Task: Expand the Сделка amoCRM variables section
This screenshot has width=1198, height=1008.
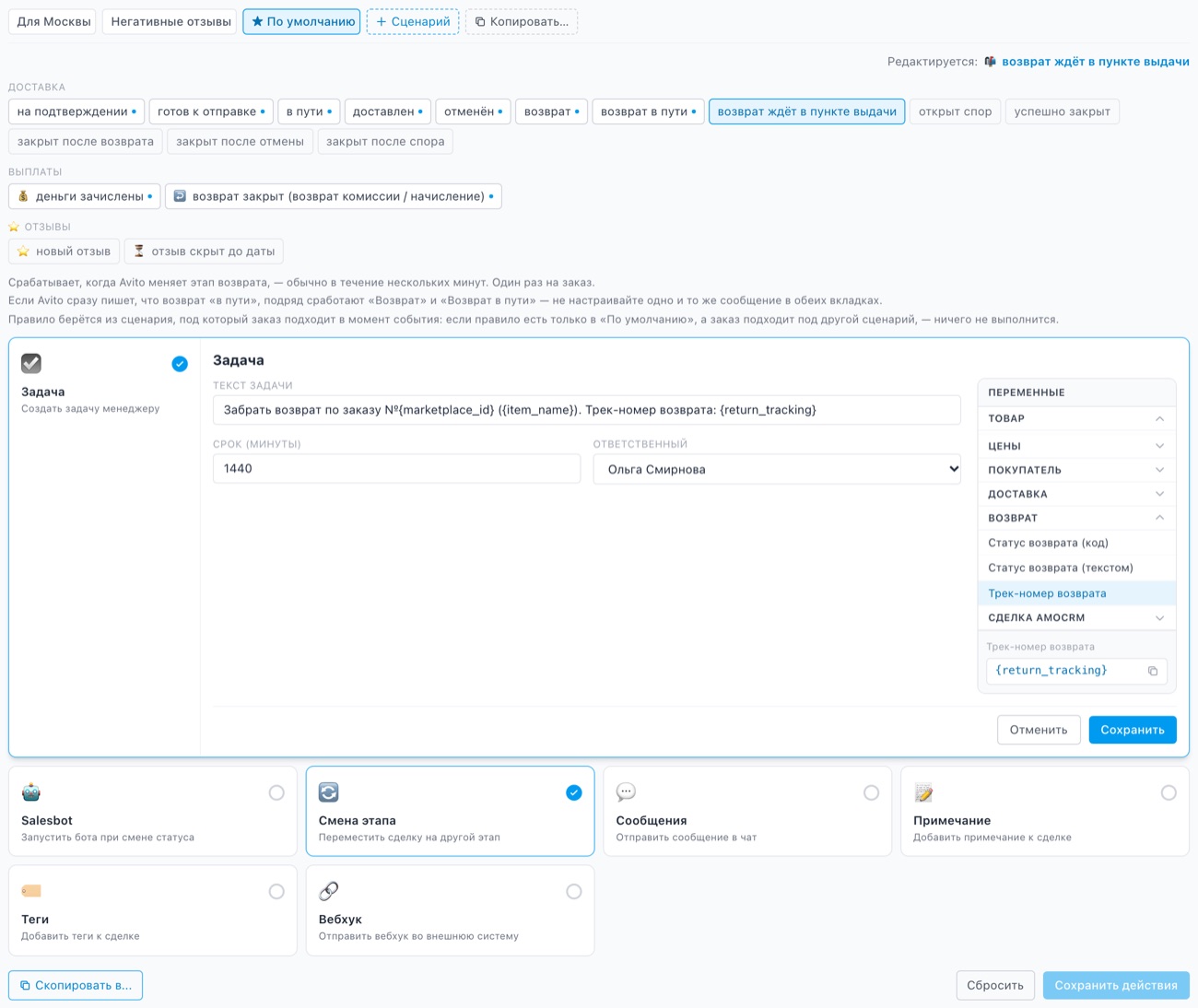Action: [1076, 617]
